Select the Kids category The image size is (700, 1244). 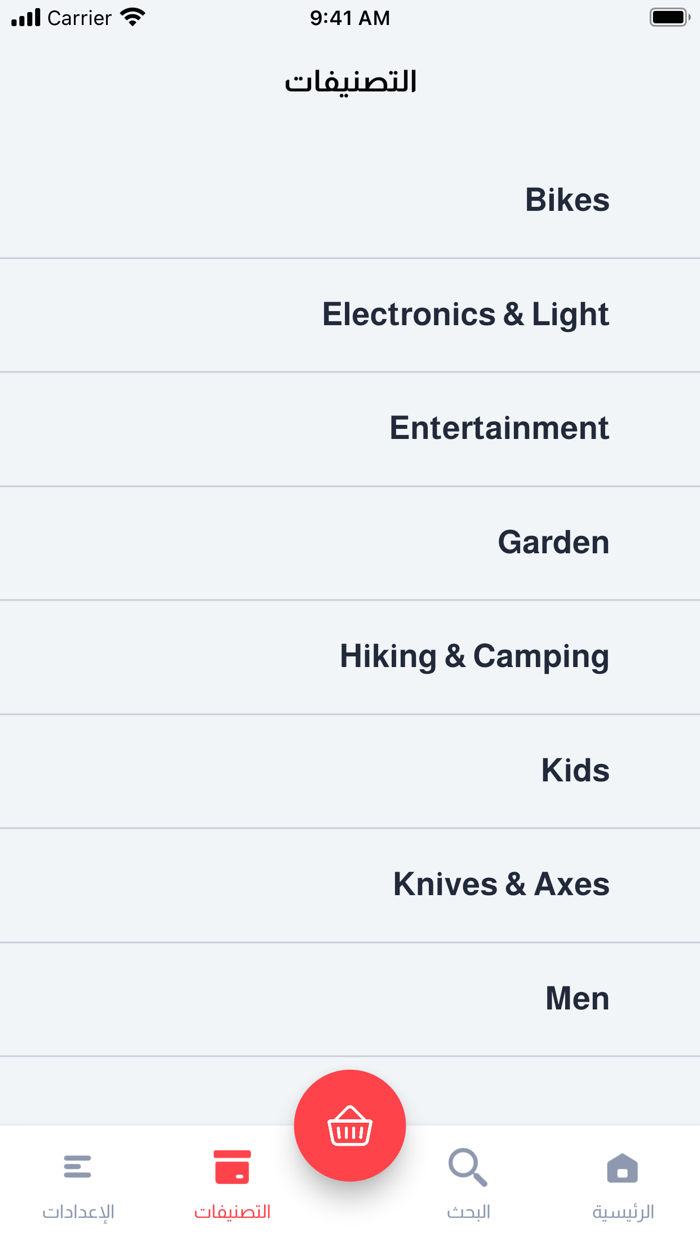coord(575,770)
